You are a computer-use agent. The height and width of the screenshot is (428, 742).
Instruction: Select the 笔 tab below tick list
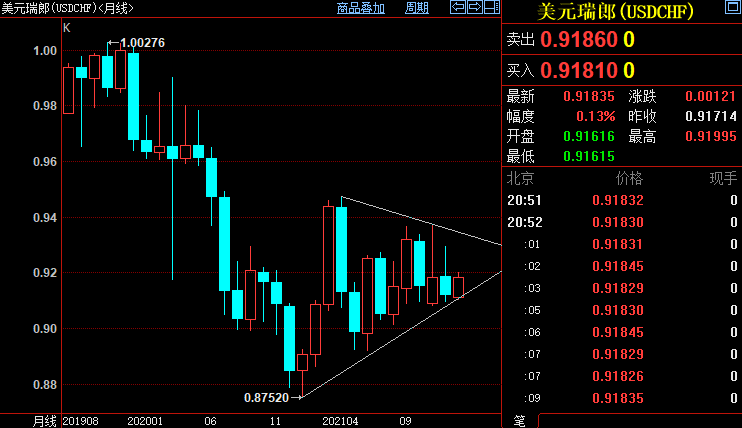pyautogui.click(x=519, y=420)
